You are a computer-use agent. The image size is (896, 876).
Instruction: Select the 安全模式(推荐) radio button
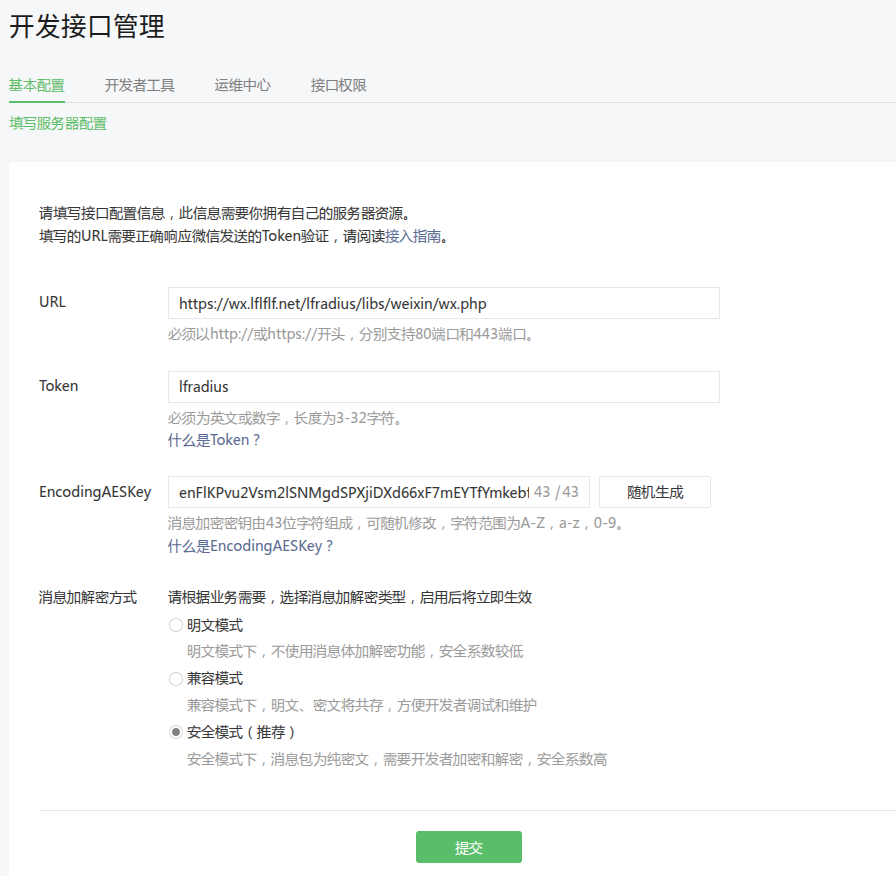point(176,732)
